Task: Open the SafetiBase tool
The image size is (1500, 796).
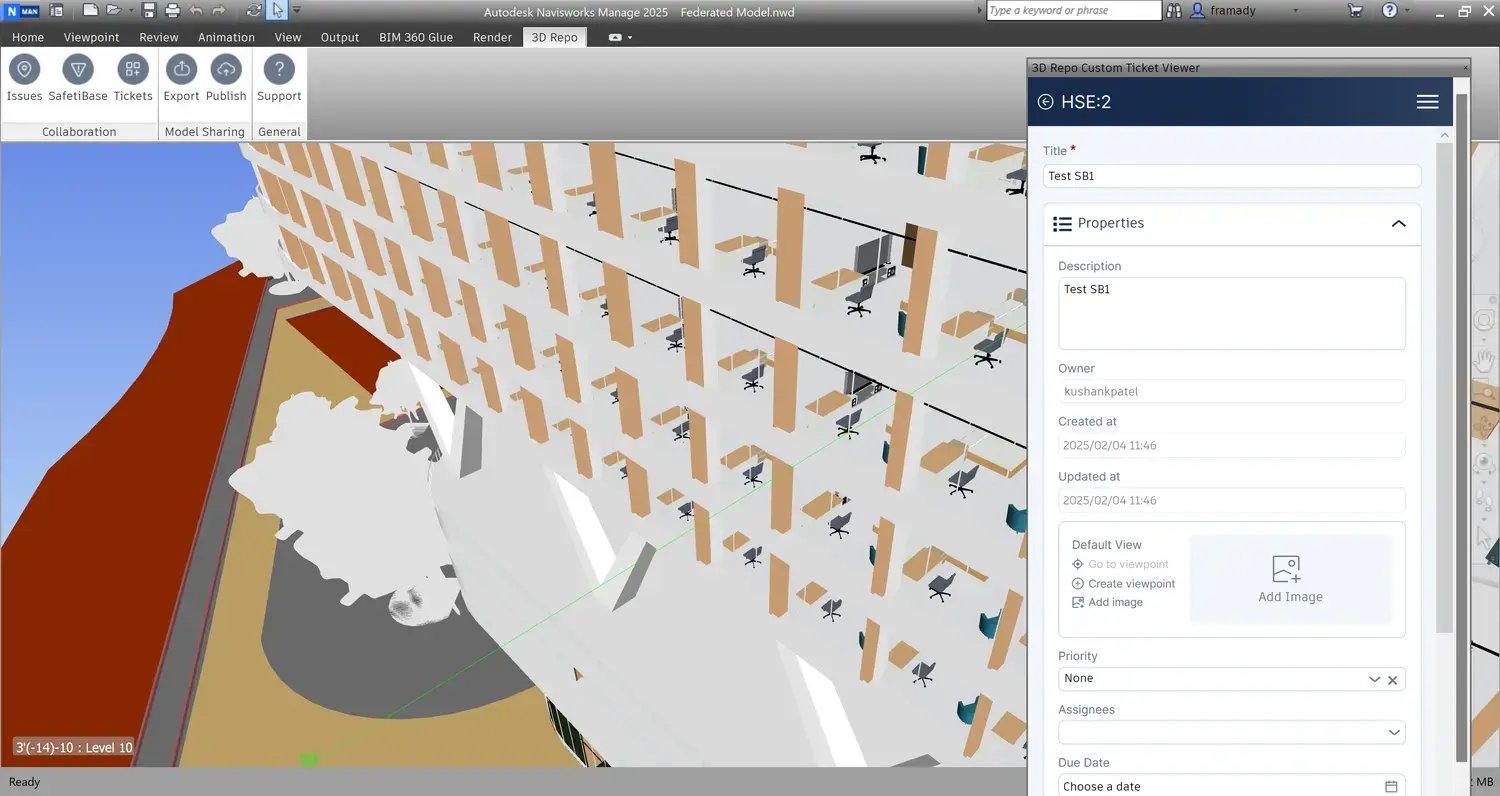Action: coord(78,79)
